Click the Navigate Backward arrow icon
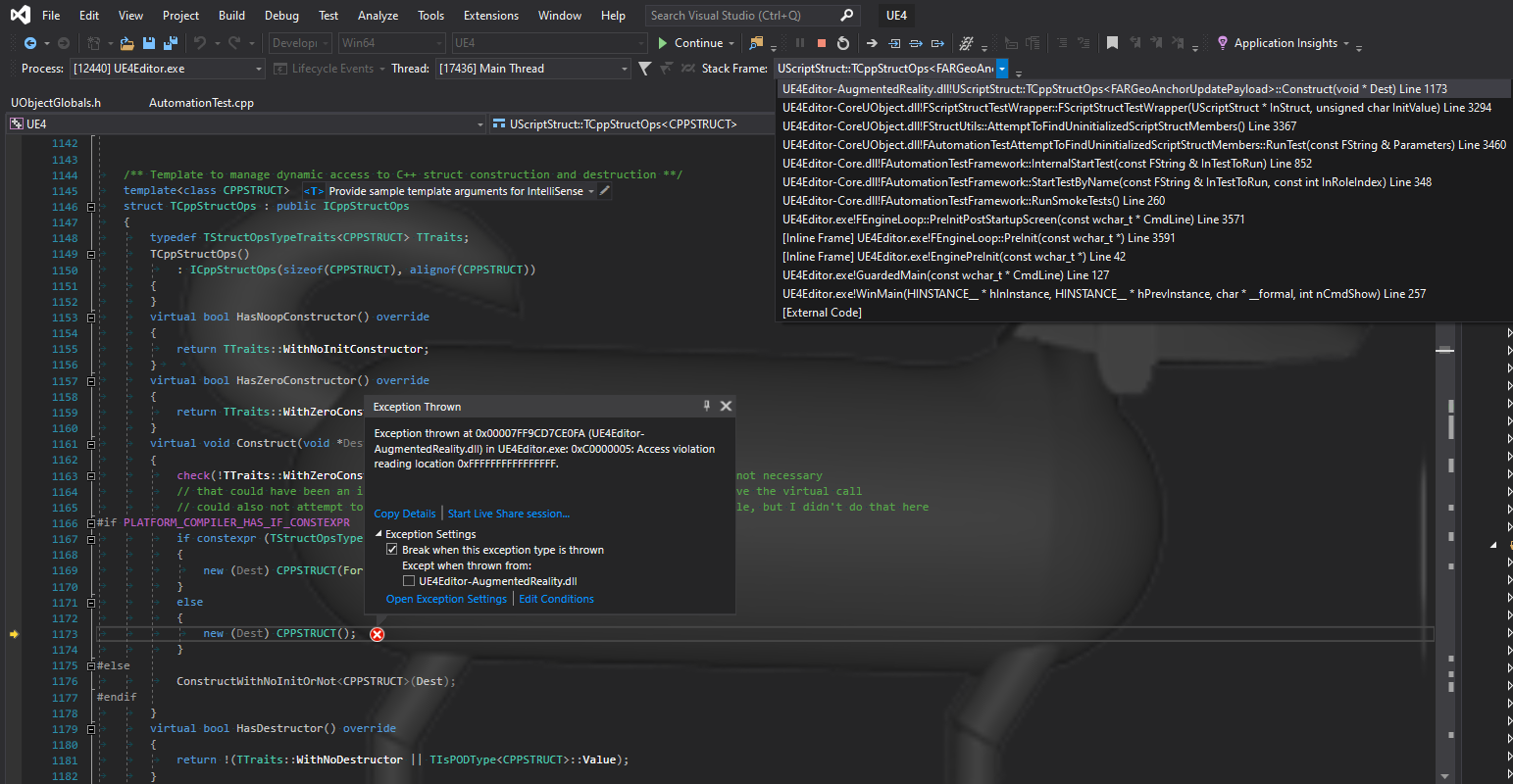The height and width of the screenshot is (784, 1513). [x=30, y=43]
